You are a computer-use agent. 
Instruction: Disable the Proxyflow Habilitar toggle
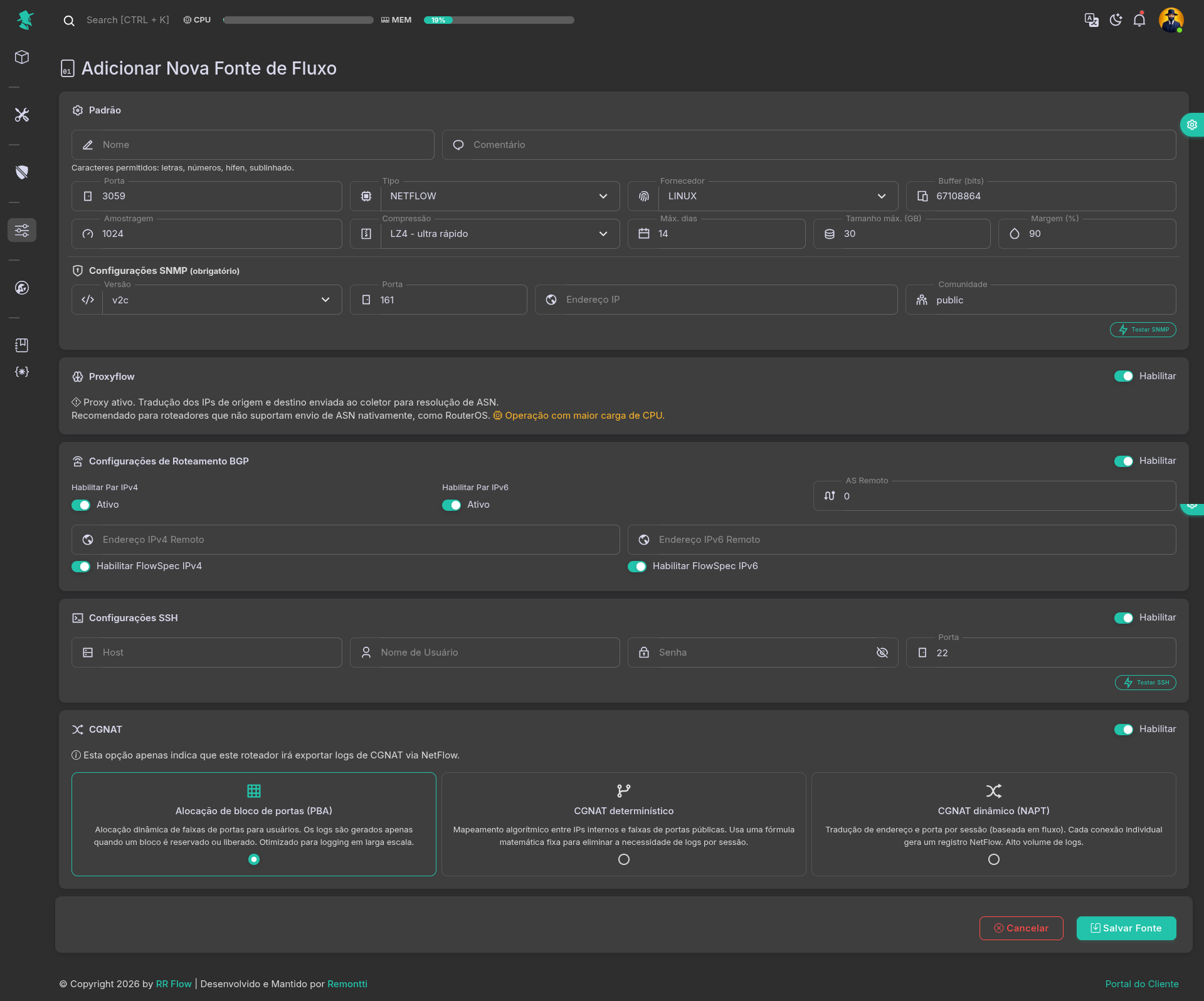point(1123,376)
